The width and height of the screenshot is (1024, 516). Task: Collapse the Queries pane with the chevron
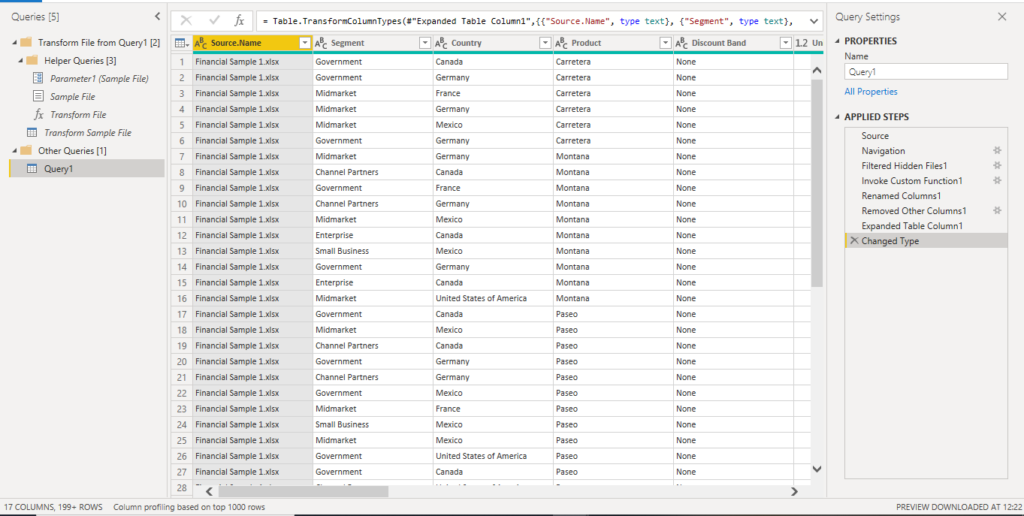coord(157,17)
